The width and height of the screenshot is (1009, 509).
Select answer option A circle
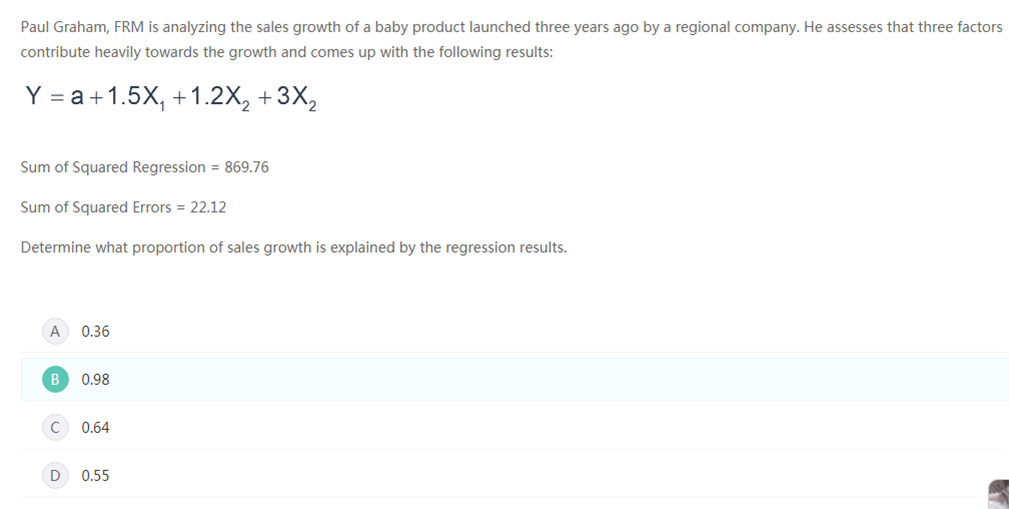55,331
